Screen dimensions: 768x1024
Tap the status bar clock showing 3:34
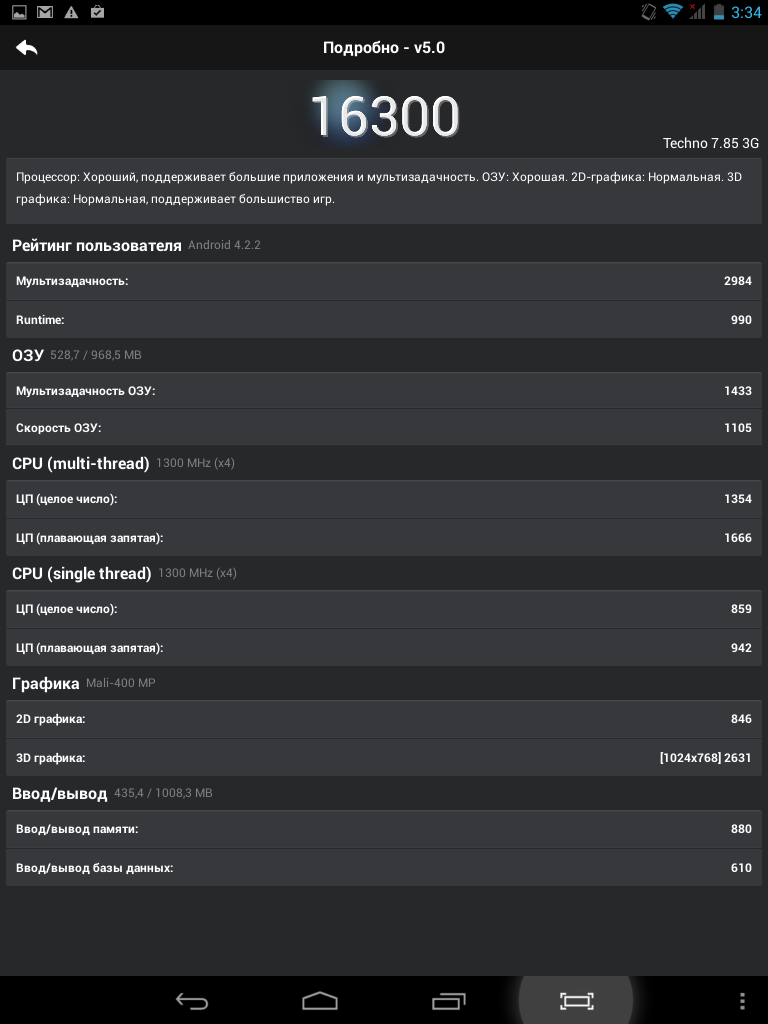pyautogui.click(x=746, y=12)
